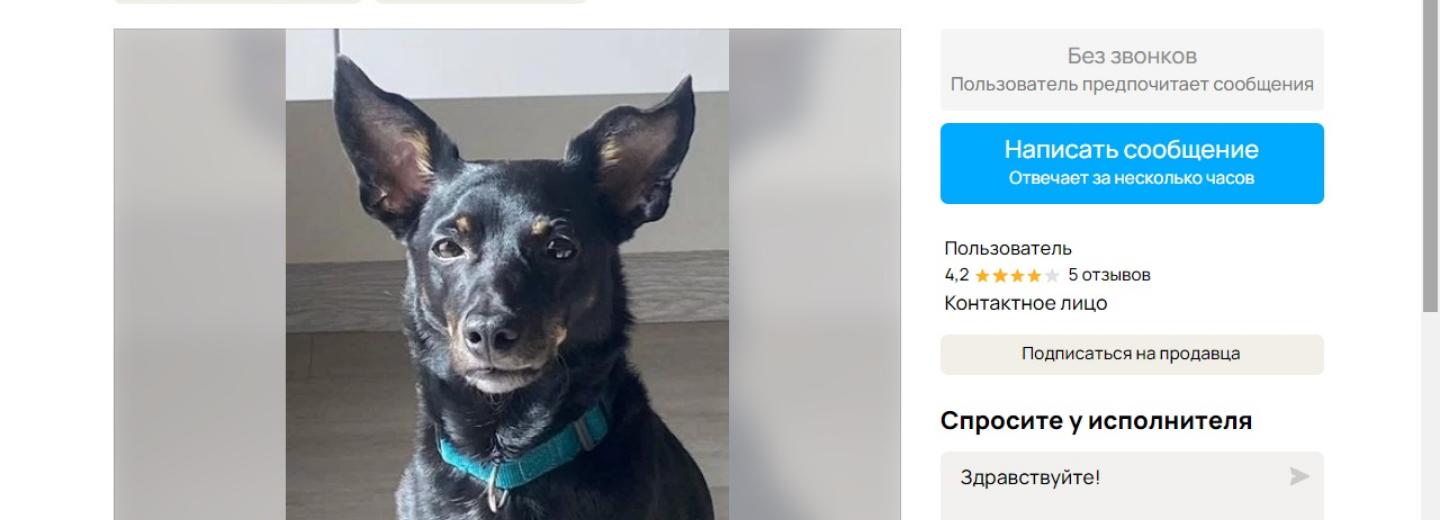Send the message using the arrow icon
The image size is (1440, 520).
click(x=1298, y=477)
